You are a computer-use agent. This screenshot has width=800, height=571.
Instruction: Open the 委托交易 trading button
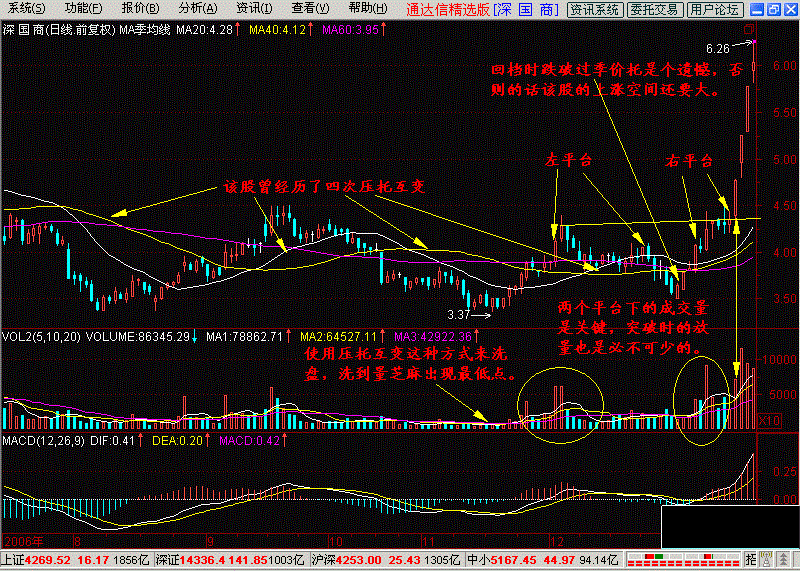coord(654,9)
